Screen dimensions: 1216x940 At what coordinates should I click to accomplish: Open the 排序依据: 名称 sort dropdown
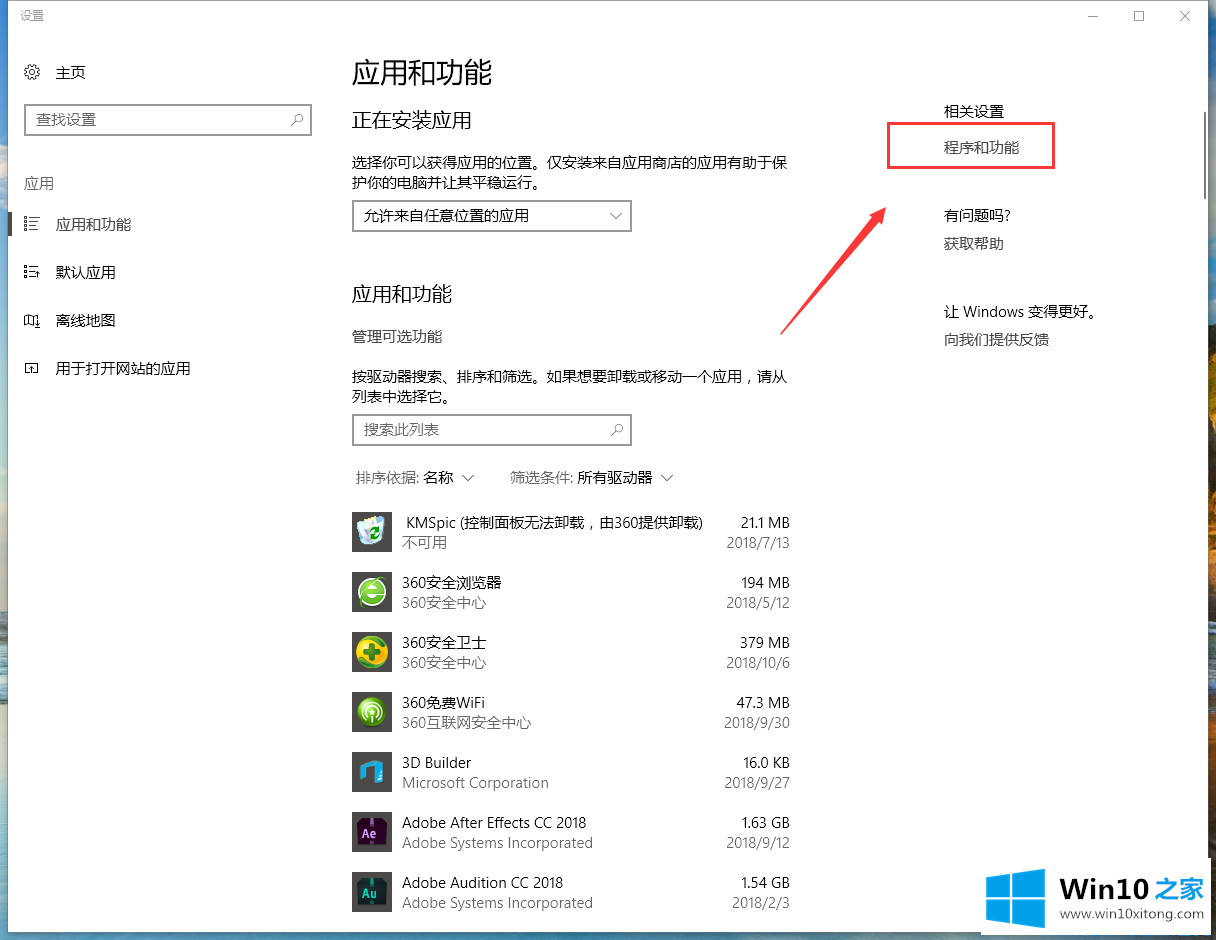(415, 477)
